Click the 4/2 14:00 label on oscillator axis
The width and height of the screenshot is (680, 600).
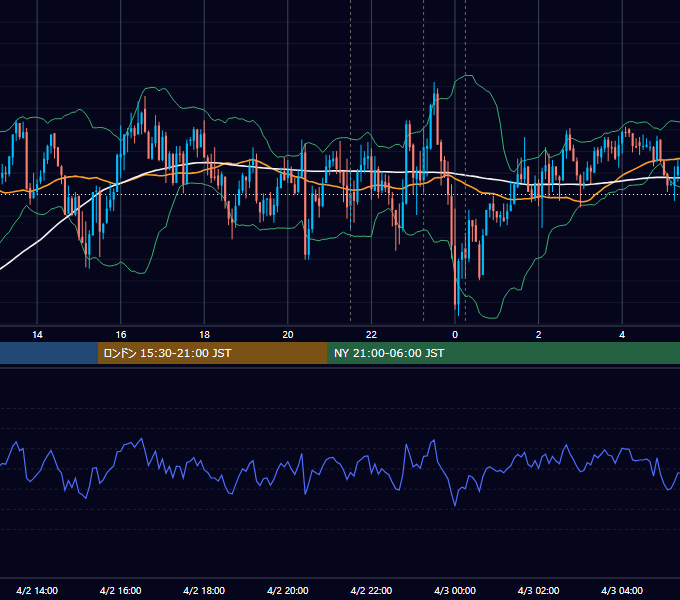point(37,590)
